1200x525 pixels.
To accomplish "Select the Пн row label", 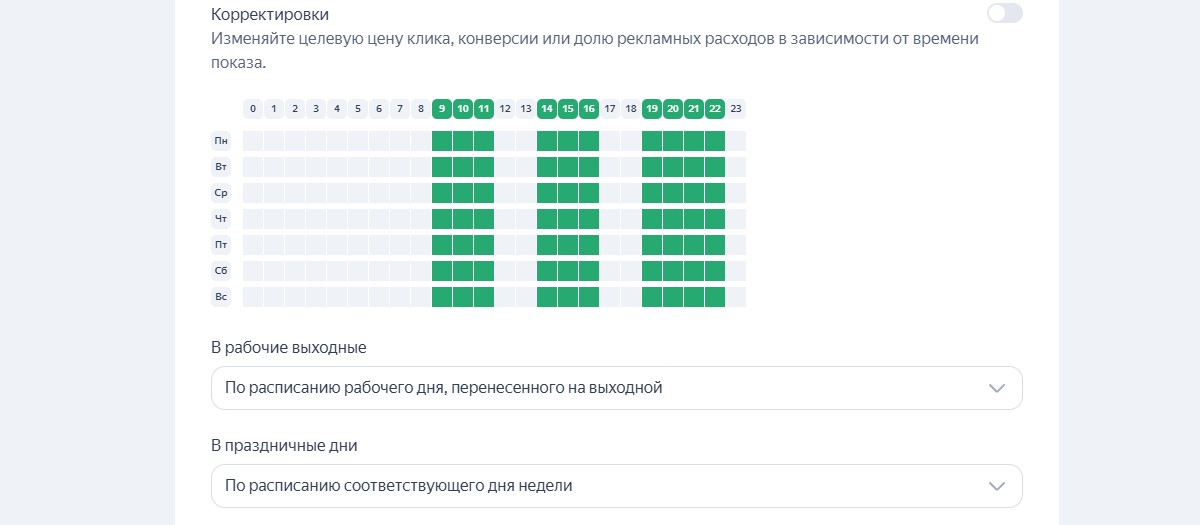I will click(x=221, y=141).
